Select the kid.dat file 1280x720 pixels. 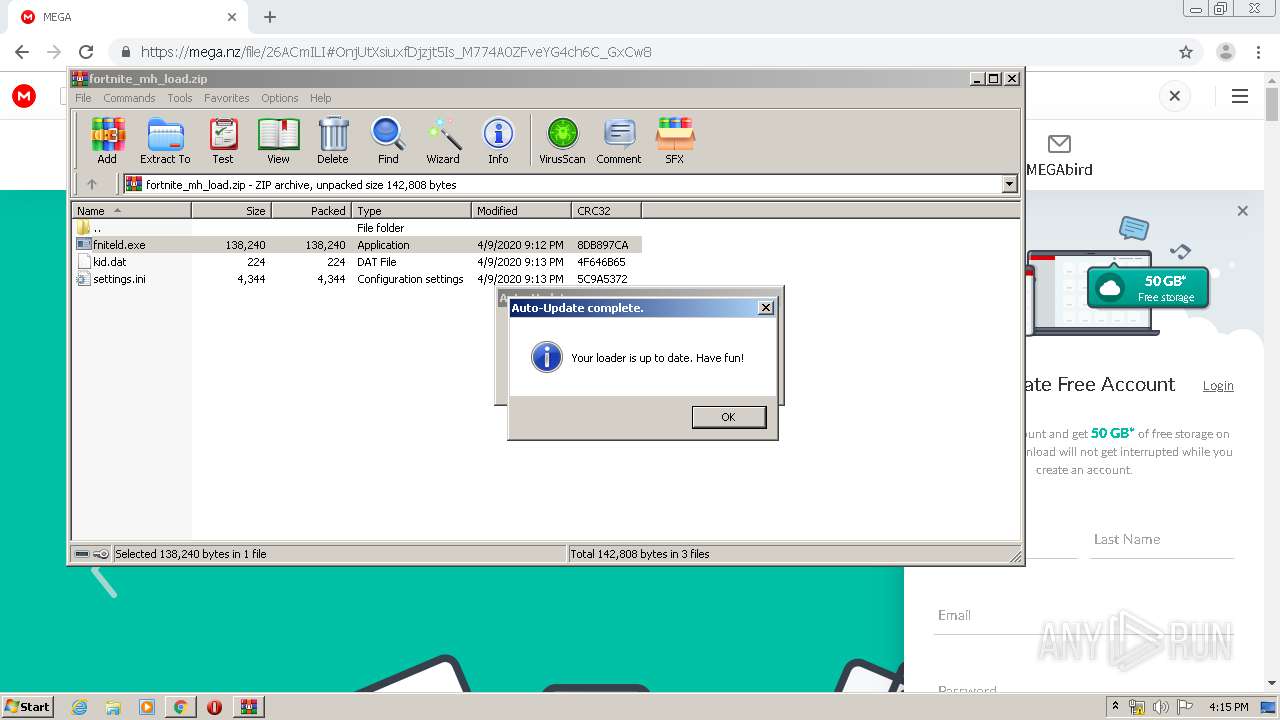(110, 262)
